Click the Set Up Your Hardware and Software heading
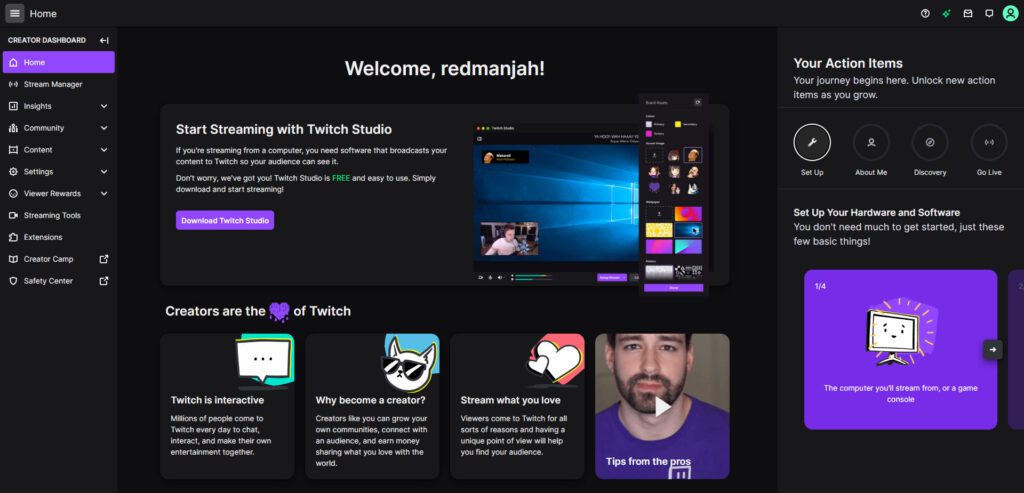 (876, 213)
